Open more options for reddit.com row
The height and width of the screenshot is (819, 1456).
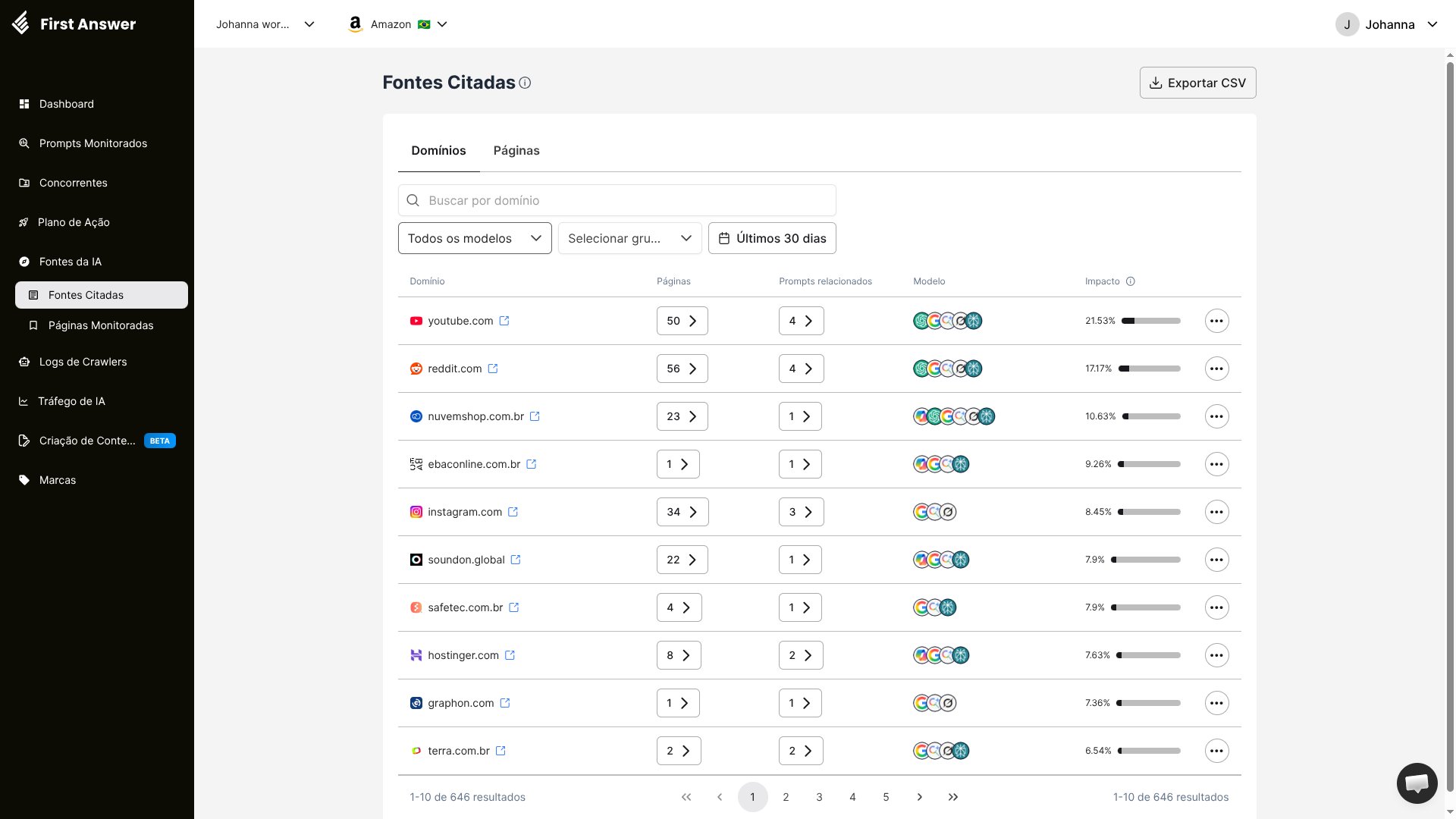point(1216,369)
